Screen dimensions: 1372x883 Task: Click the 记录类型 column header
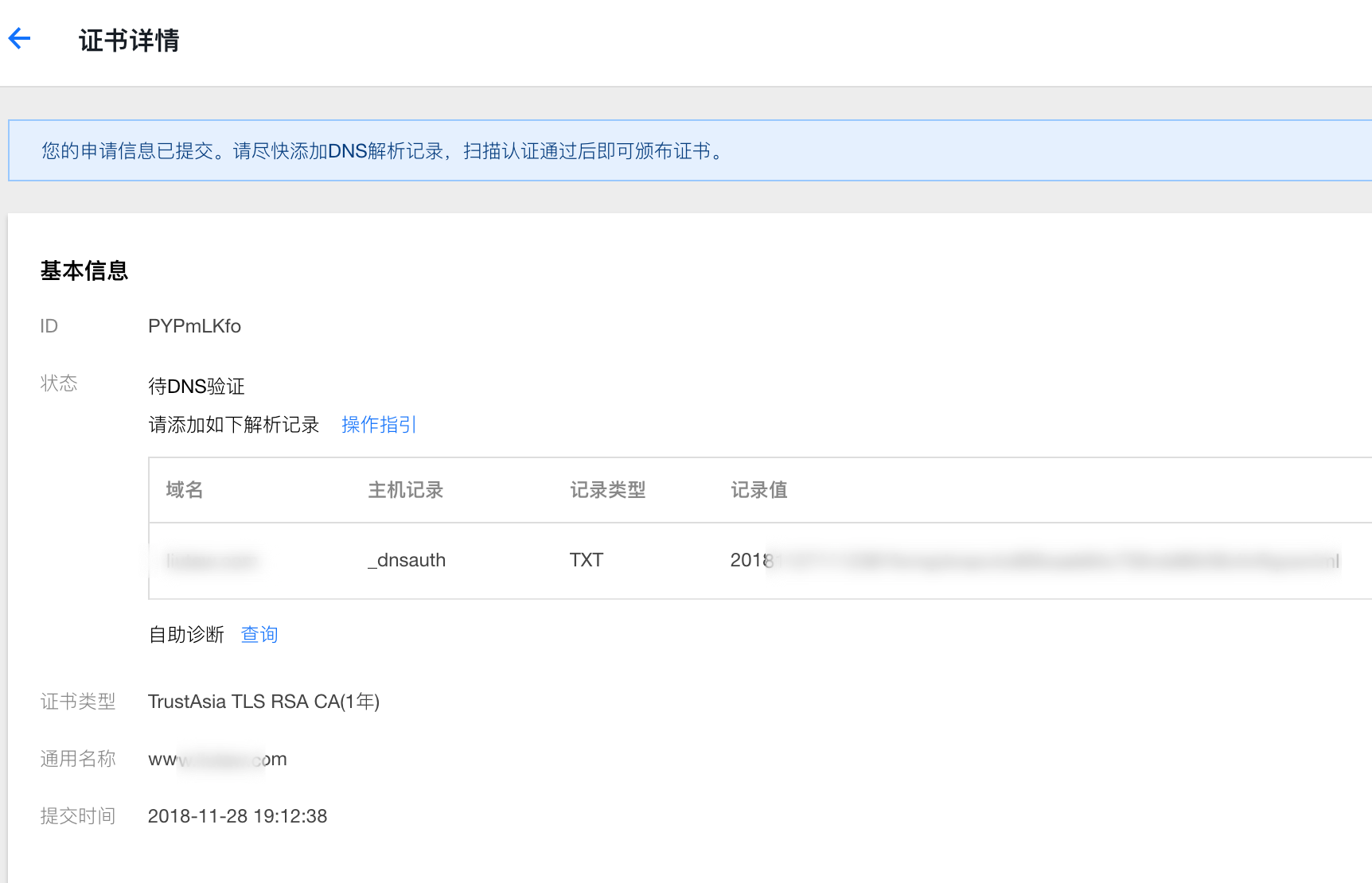(607, 490)
